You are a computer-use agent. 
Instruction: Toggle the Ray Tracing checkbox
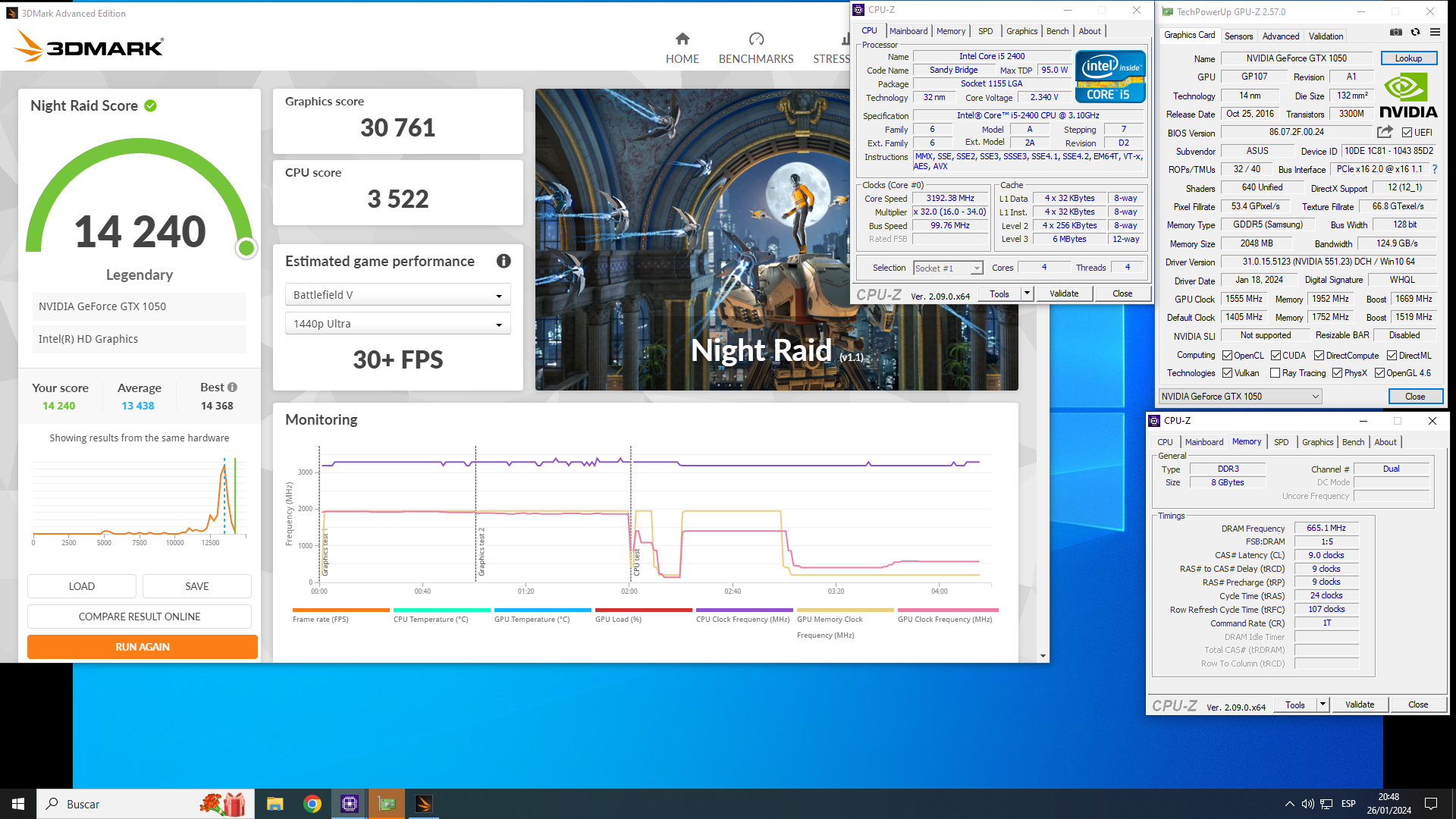(x=1276, y=373)
